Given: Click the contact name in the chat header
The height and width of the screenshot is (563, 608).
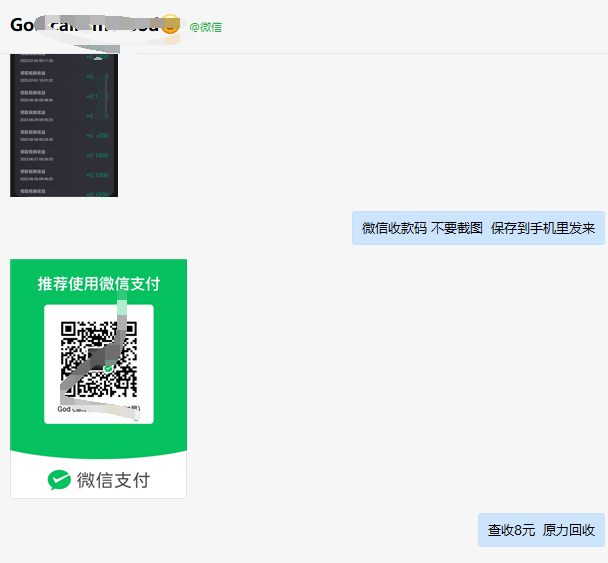Looking at the screenshot, I should pyautogui.click(x=84, y=25).
